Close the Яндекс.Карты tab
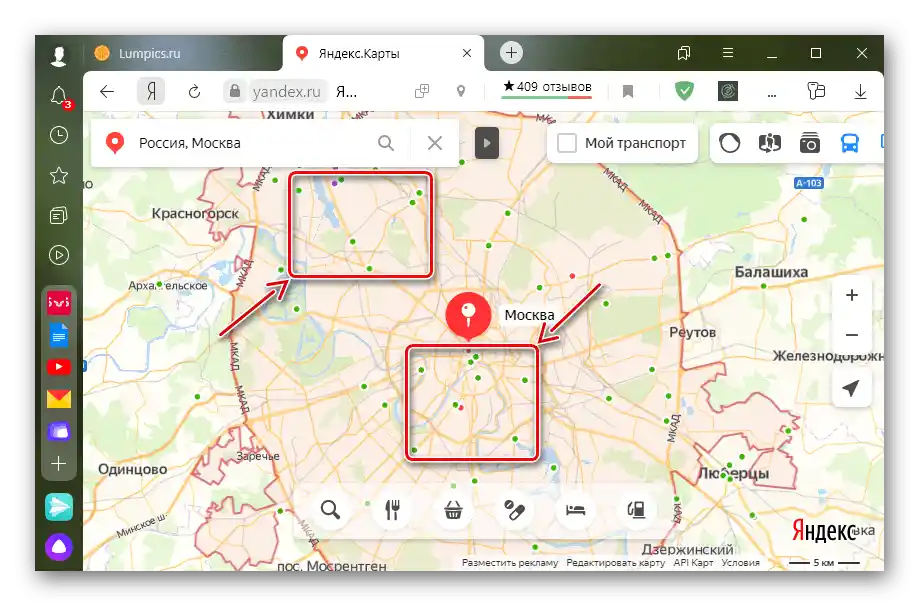Image resolution: width=919 pixels, height=606 pixels. [467, 53]
